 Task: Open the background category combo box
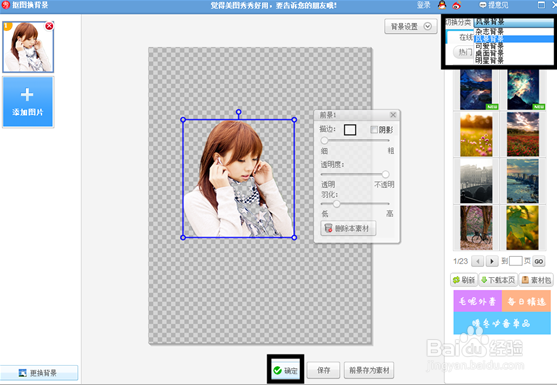click(x=514, y=22)
